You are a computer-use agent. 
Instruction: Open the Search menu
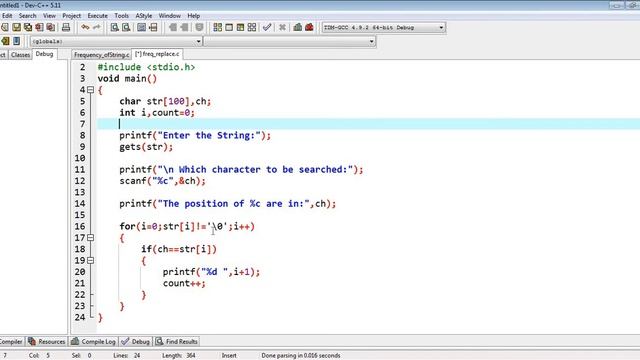27,16
